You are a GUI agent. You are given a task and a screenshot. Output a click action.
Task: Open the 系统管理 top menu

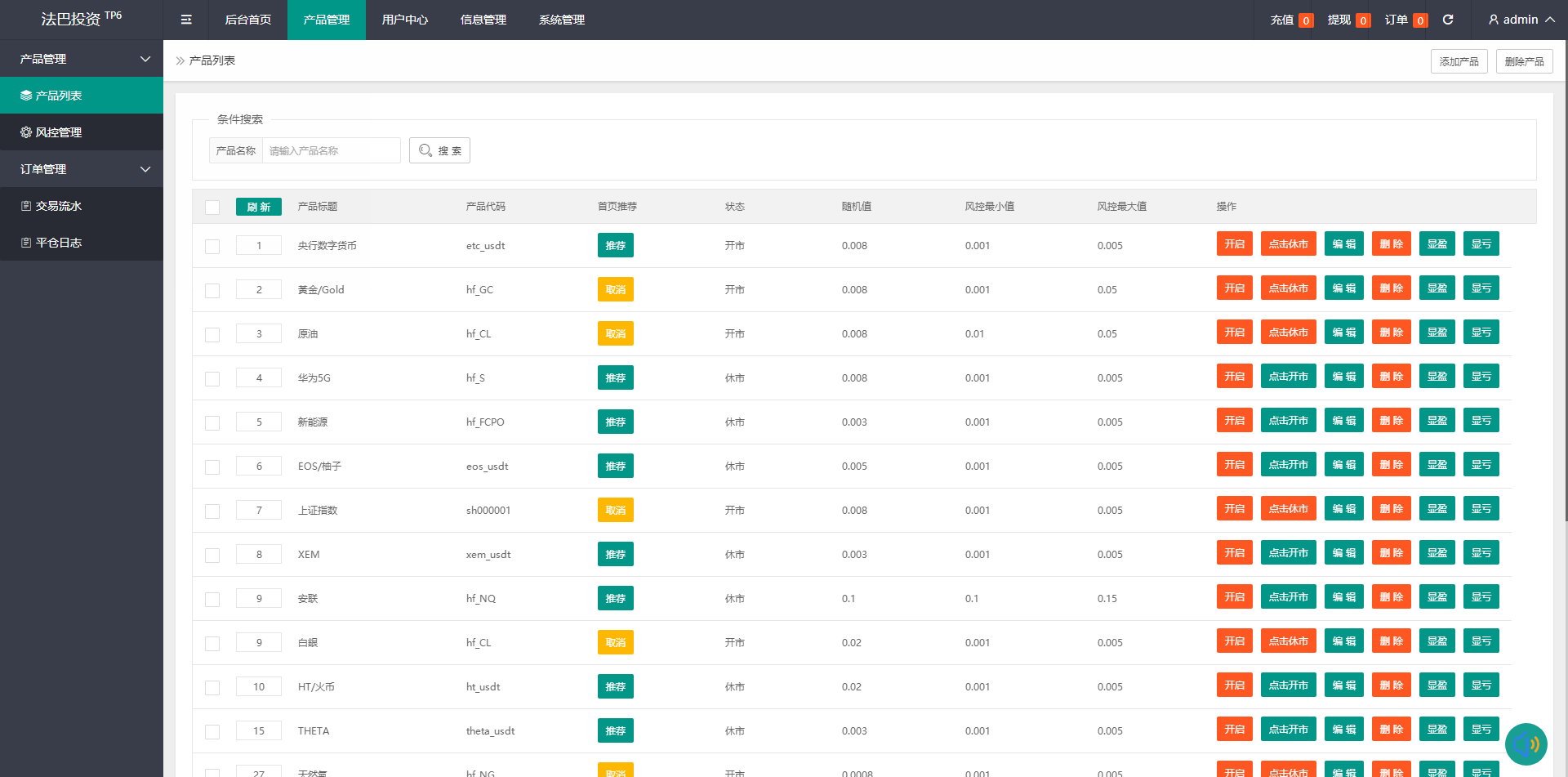click(x=561, y=20)
